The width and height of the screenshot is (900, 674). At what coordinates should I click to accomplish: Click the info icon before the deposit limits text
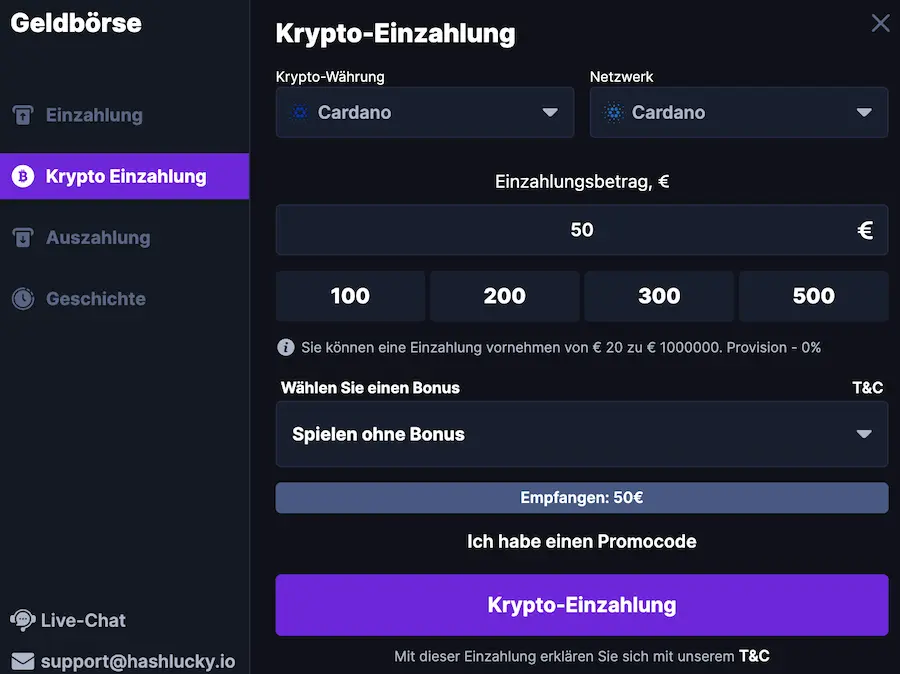pyautogui.click(x=286, y=347)
